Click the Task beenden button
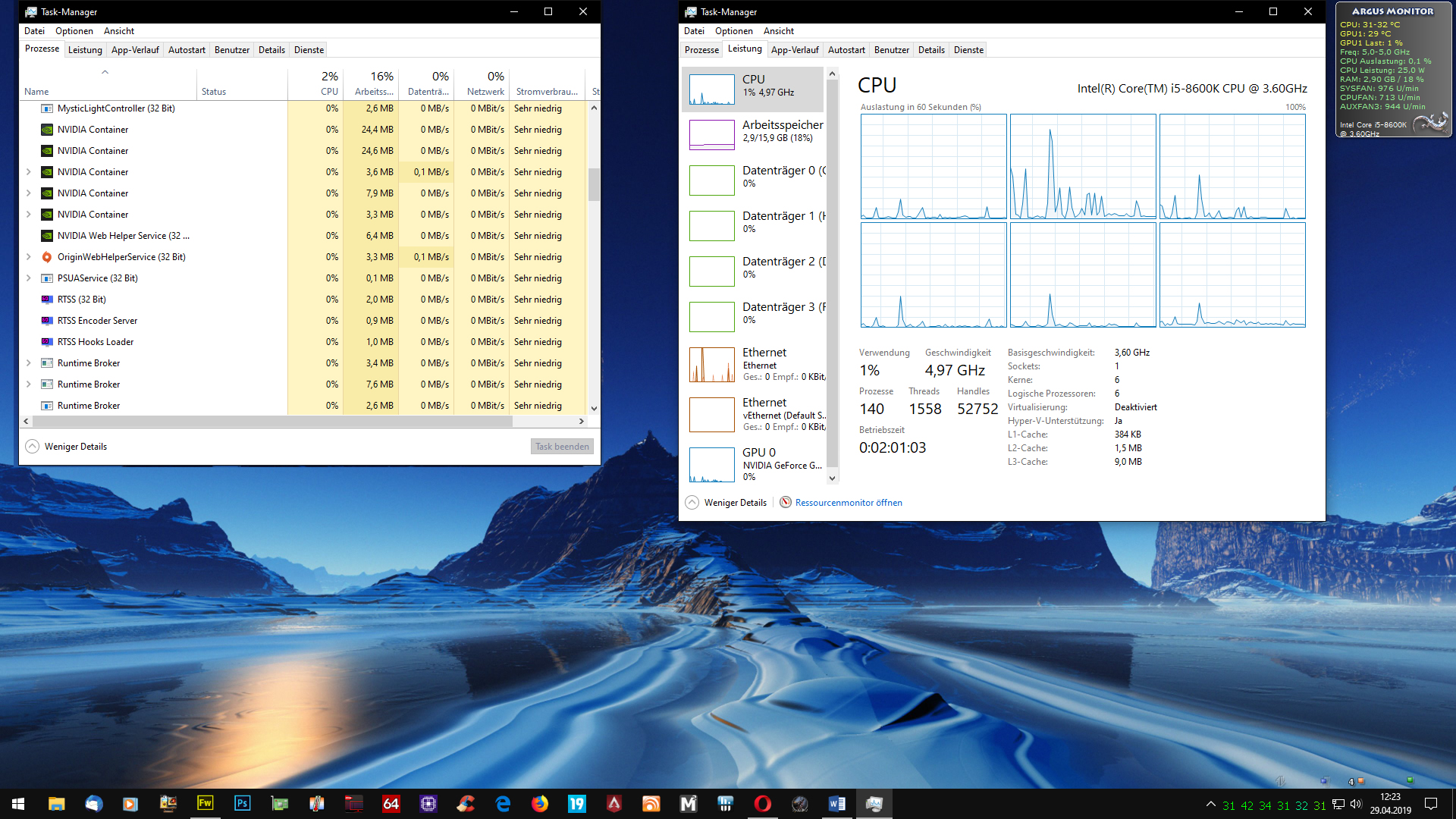The image size is (1456, 819). click(562, 447)
